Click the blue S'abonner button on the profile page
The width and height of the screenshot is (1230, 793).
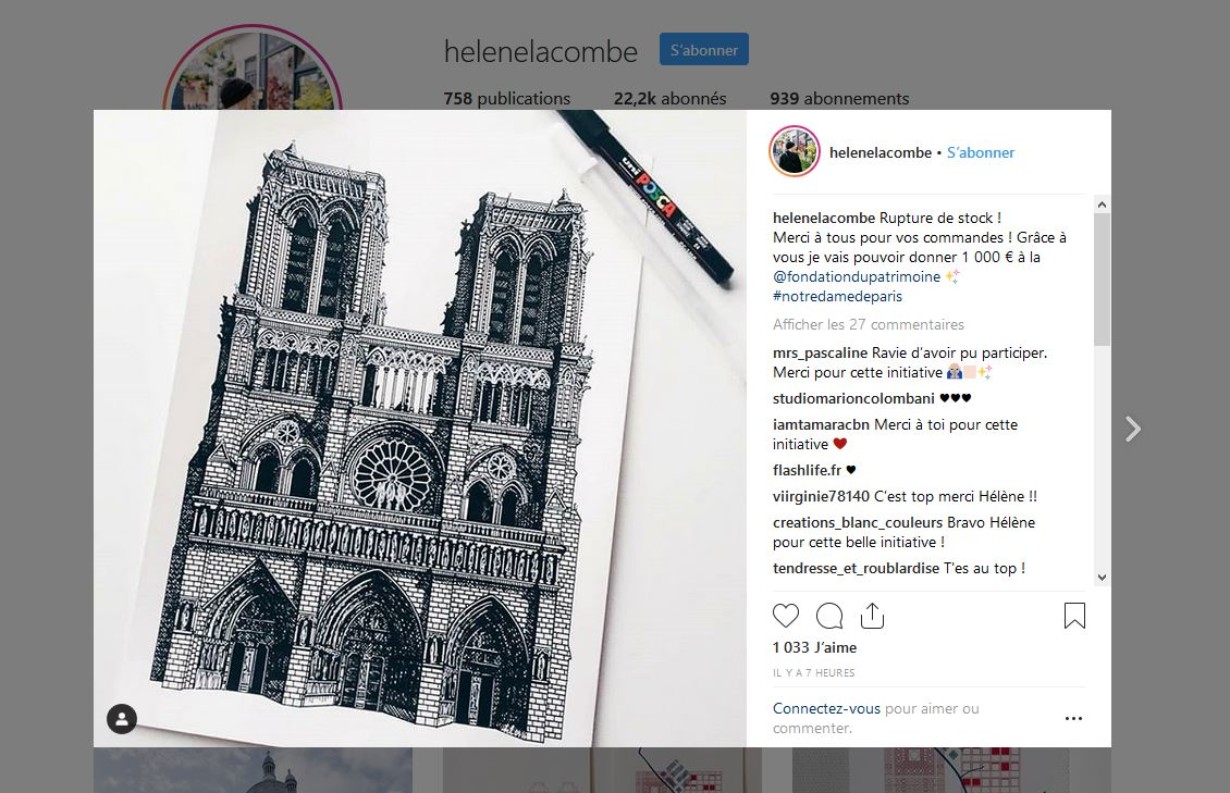[704, 50]
